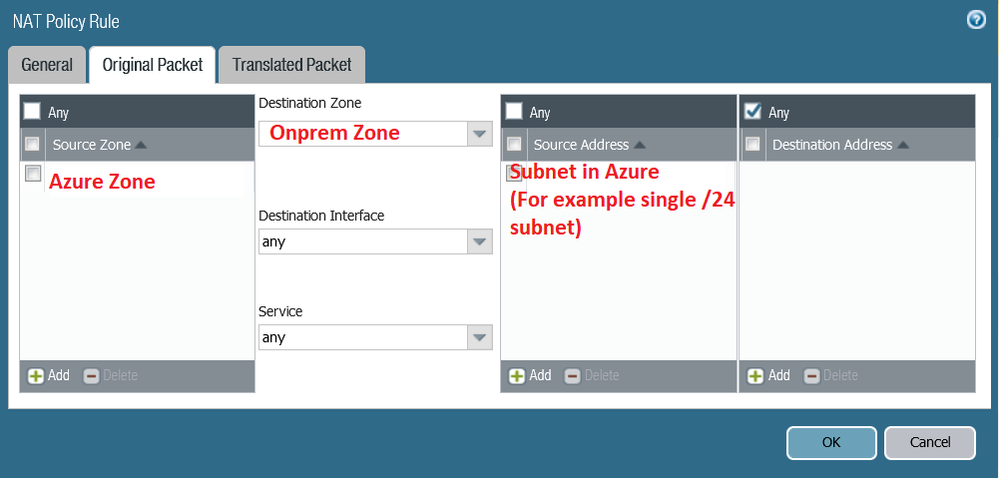
Task: Click the green plus Add icon under Source Zone
Action: [36, 376]
